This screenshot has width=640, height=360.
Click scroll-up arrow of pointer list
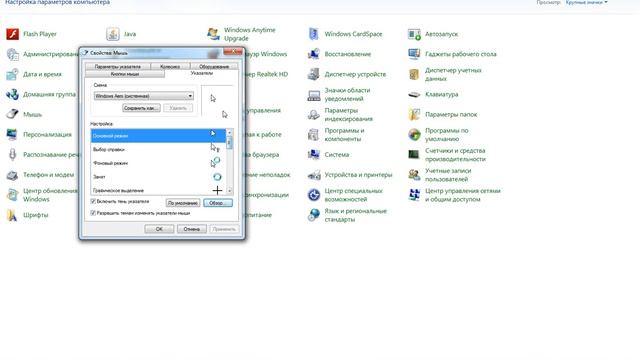click(x=229, y=133)
